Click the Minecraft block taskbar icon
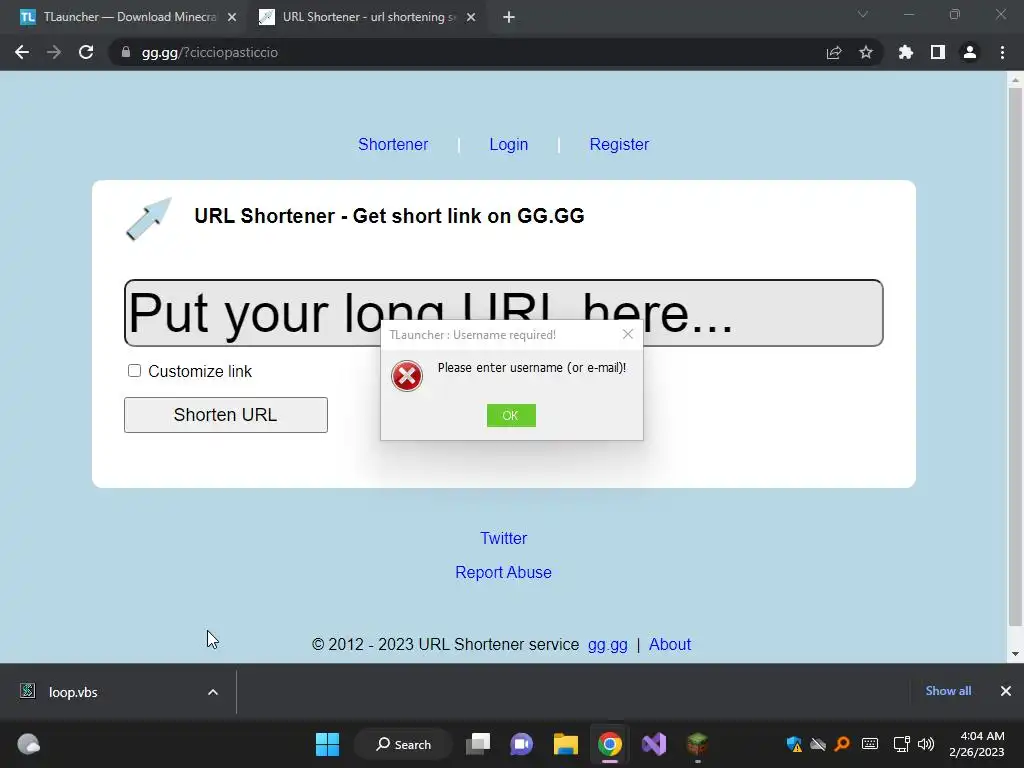 tap(697, 744)
